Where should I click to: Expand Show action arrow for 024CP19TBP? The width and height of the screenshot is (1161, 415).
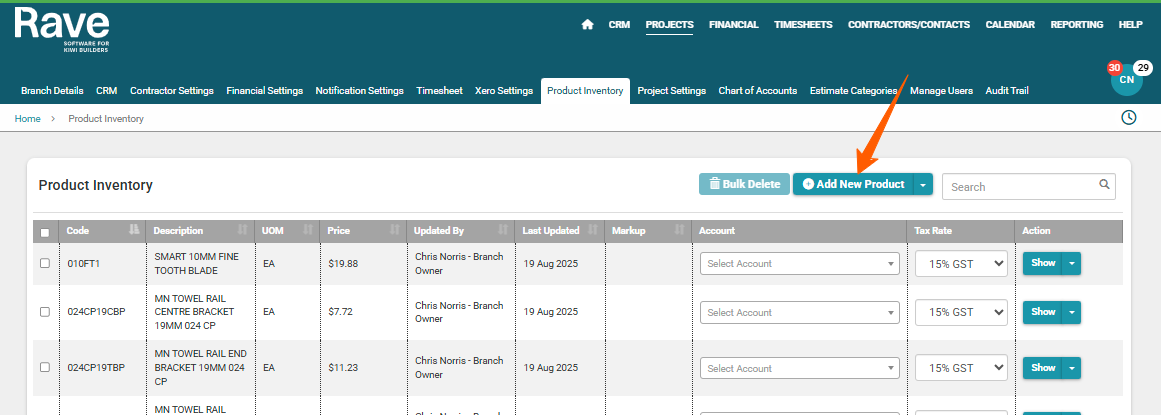tap(1071, 368)
